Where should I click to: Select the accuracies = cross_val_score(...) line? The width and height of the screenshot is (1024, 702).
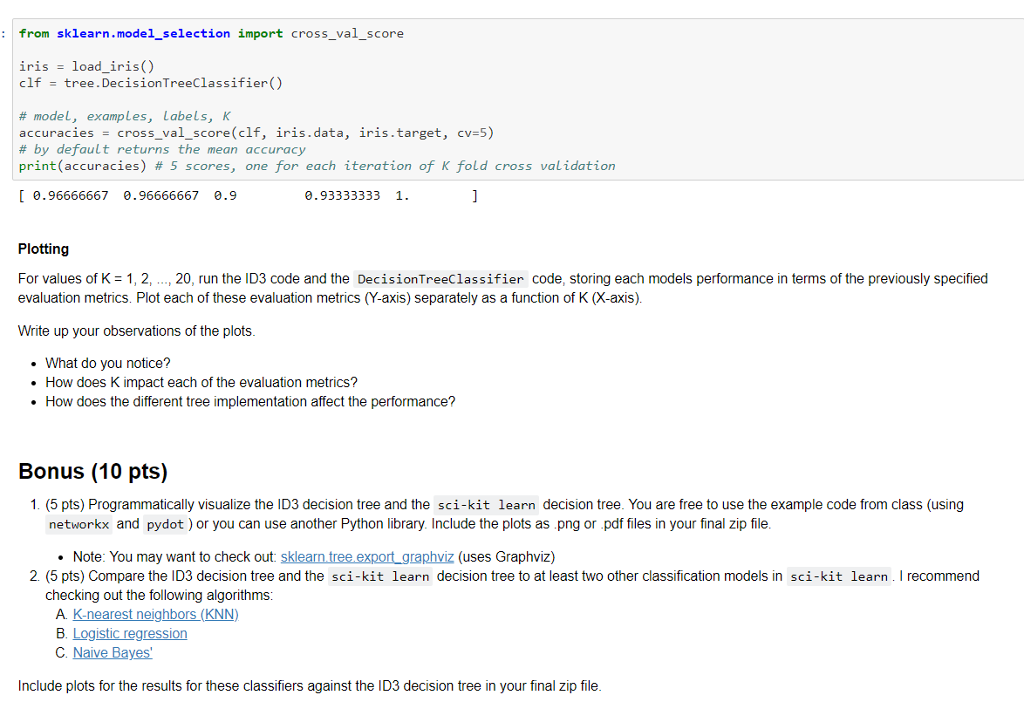255,132
